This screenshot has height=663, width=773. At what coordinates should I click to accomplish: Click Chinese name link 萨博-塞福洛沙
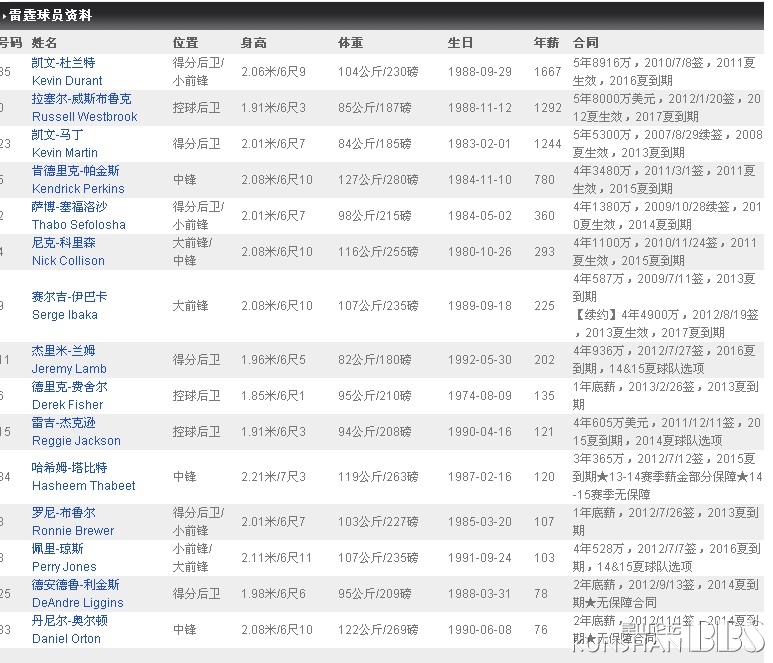[x=69, y=207]
